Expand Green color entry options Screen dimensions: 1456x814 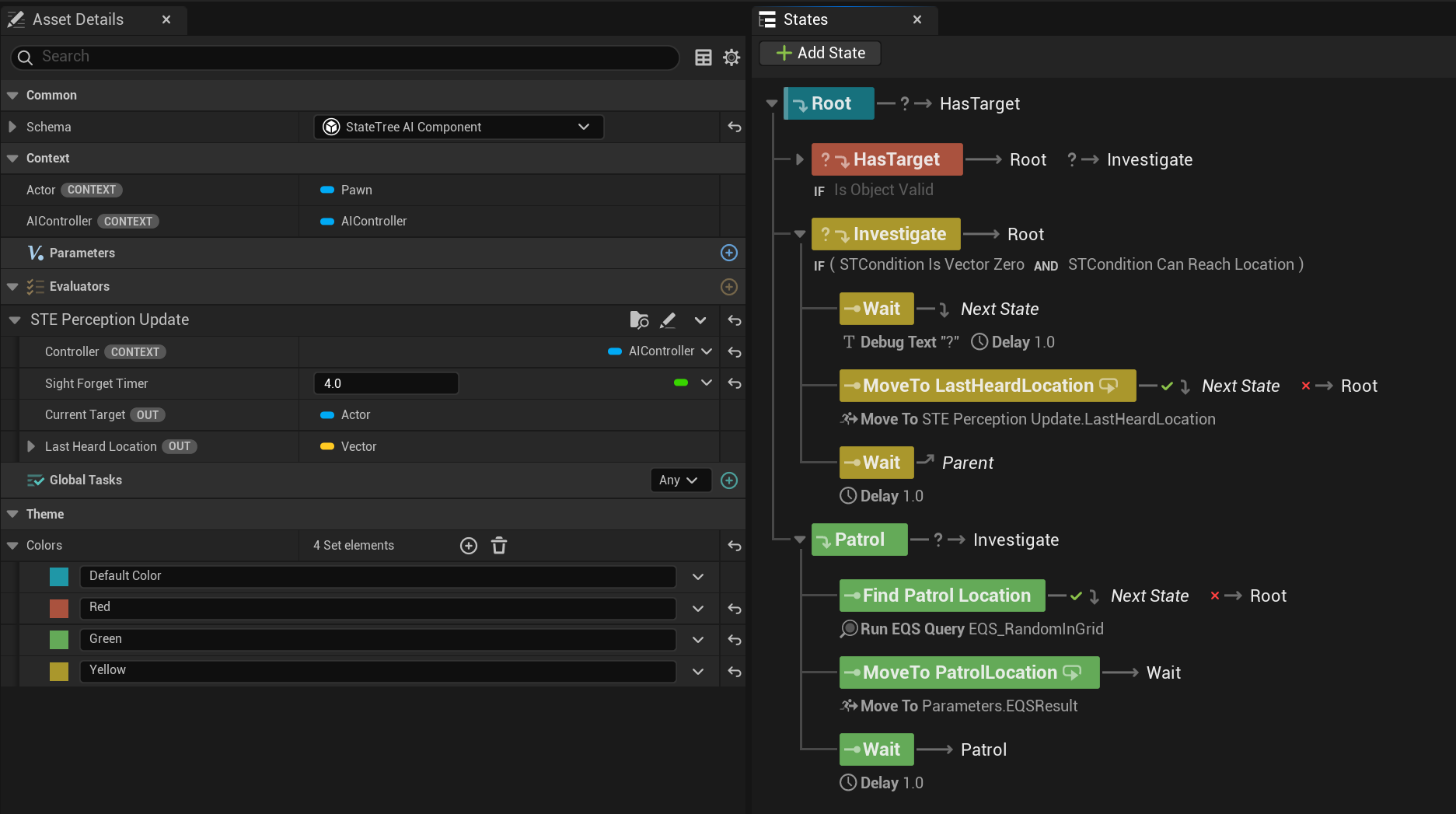(698, 640)
